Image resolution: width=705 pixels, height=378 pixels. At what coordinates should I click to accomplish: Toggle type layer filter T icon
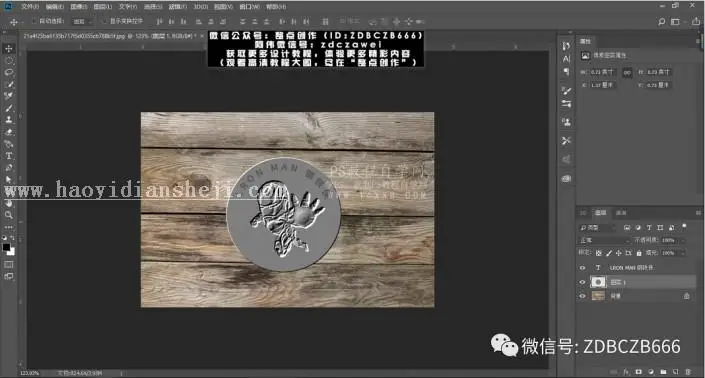[x=649, y=228]
